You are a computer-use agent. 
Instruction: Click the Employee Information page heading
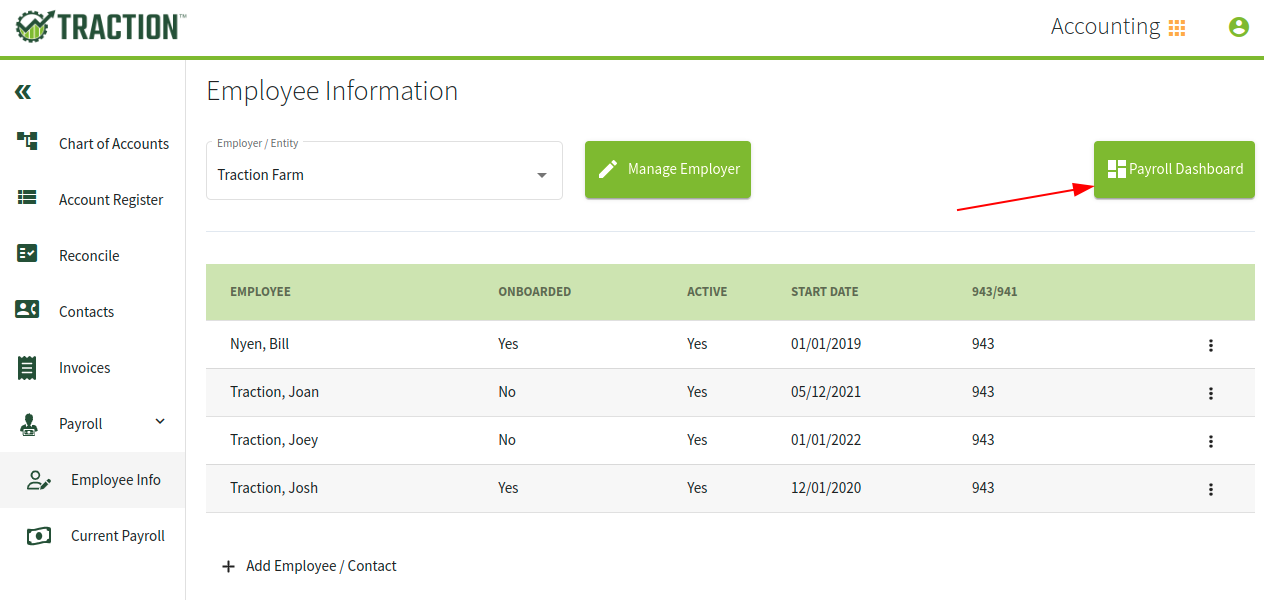point(332,91)
